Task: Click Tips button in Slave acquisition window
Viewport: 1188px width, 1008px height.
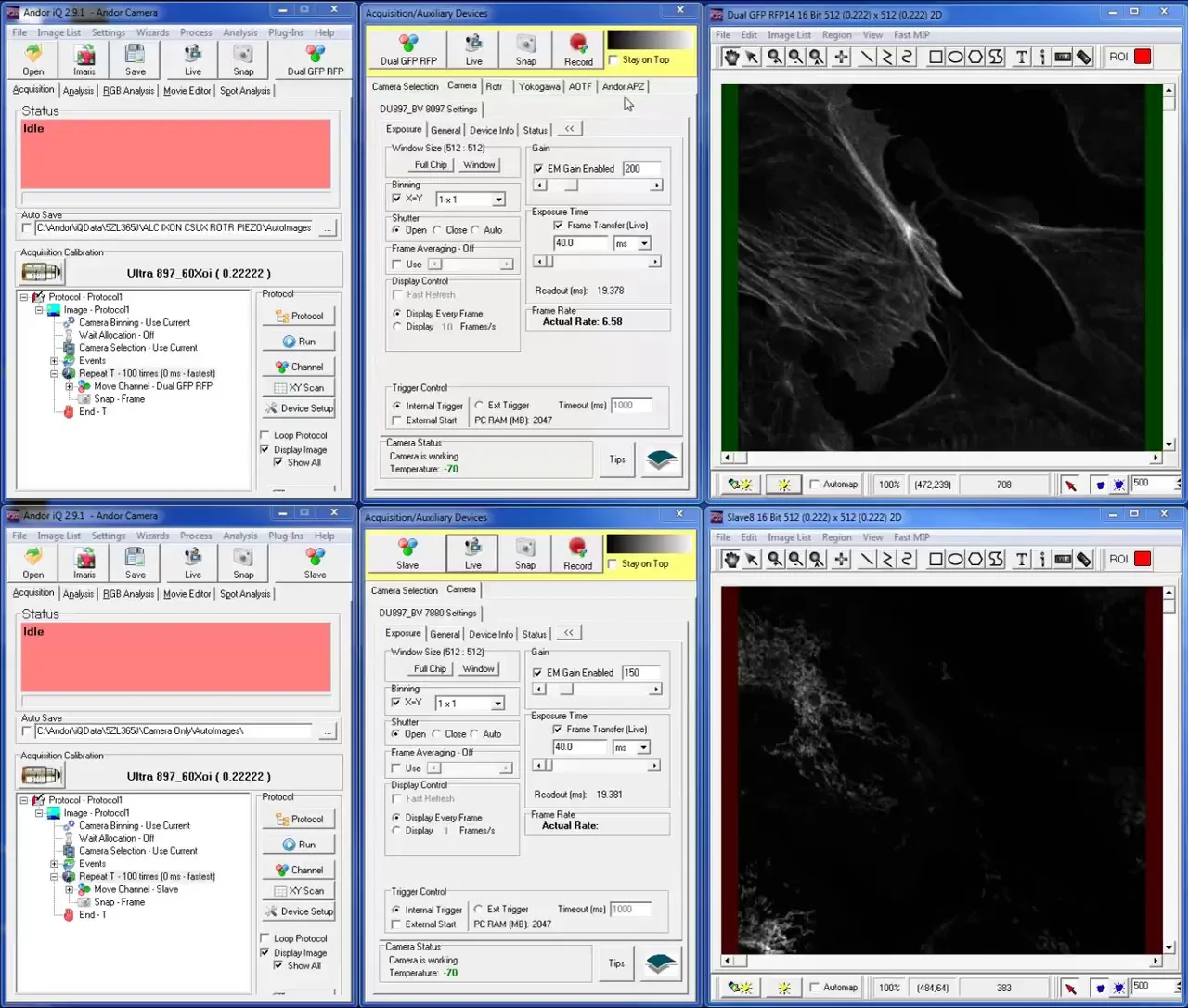Action: tap(616, 963)
